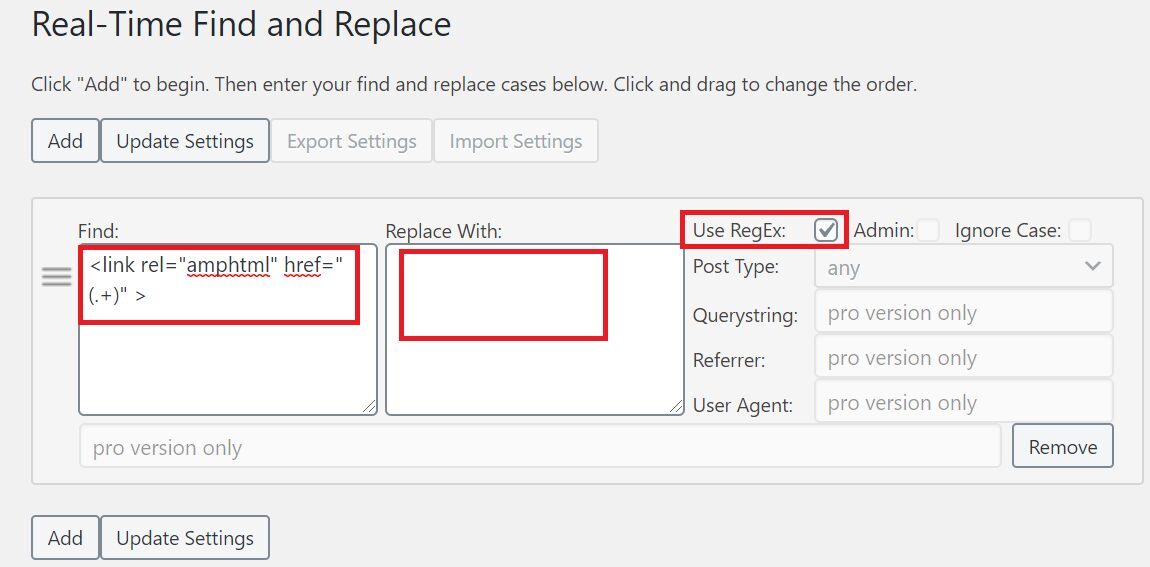Click inside the Find text area
The width and height of the screenshot is (1150, 567).
(x=228, y=329)
